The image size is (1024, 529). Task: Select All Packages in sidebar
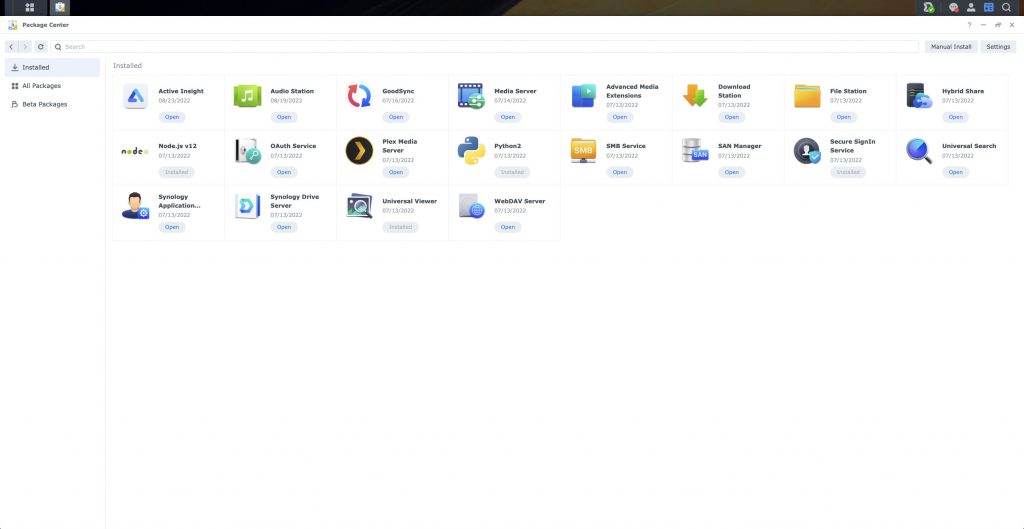[x=52, y=86]
